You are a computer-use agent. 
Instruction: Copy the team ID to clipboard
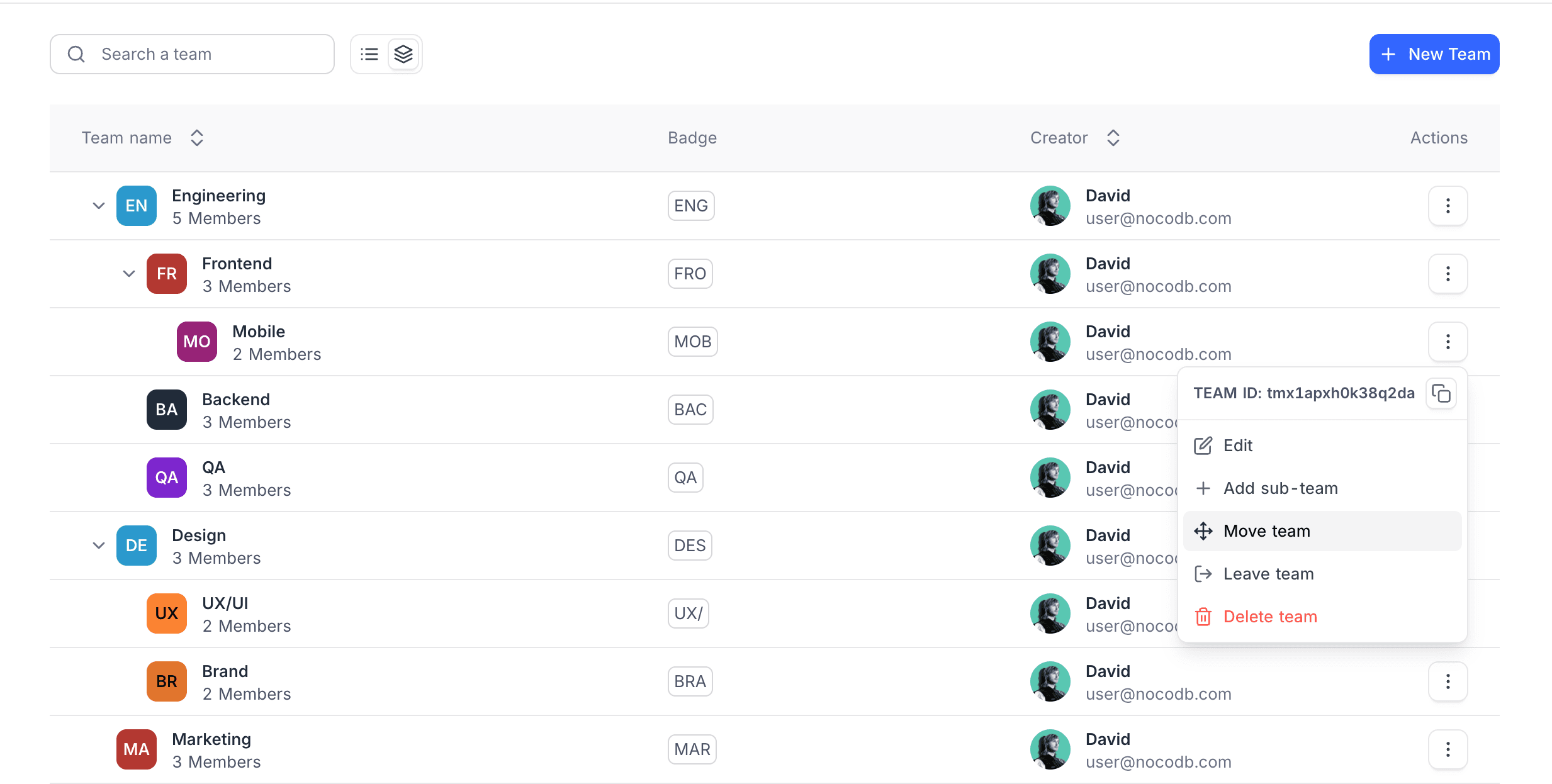pyautogui.click(x=1441, y=393)
